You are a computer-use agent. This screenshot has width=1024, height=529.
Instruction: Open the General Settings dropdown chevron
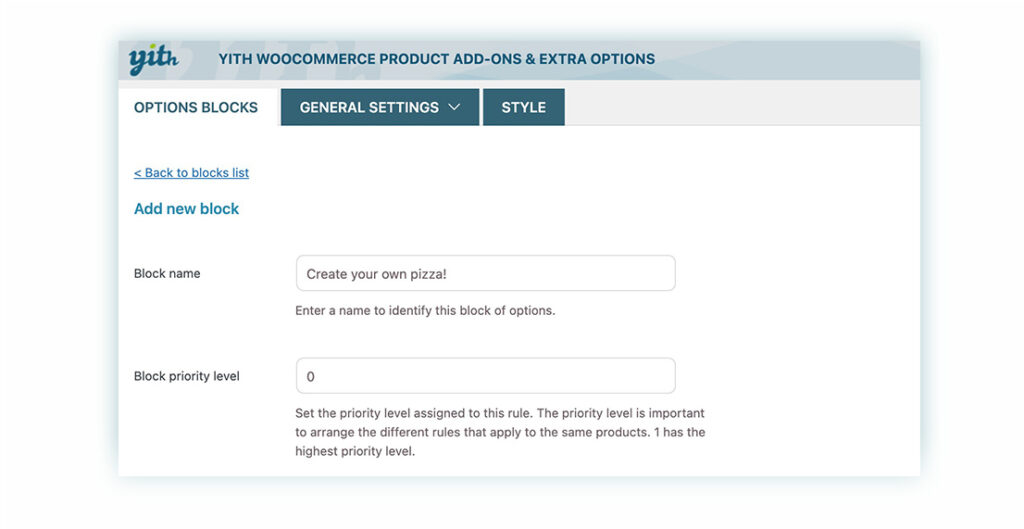454,107
